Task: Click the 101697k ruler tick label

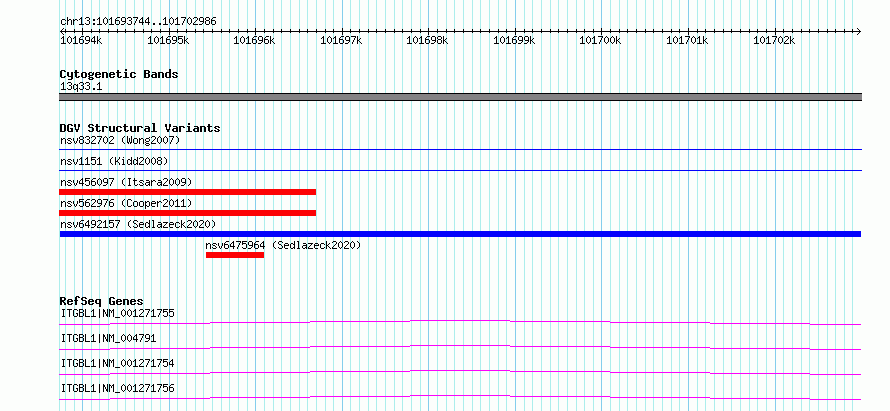Action: coord(341,40)
